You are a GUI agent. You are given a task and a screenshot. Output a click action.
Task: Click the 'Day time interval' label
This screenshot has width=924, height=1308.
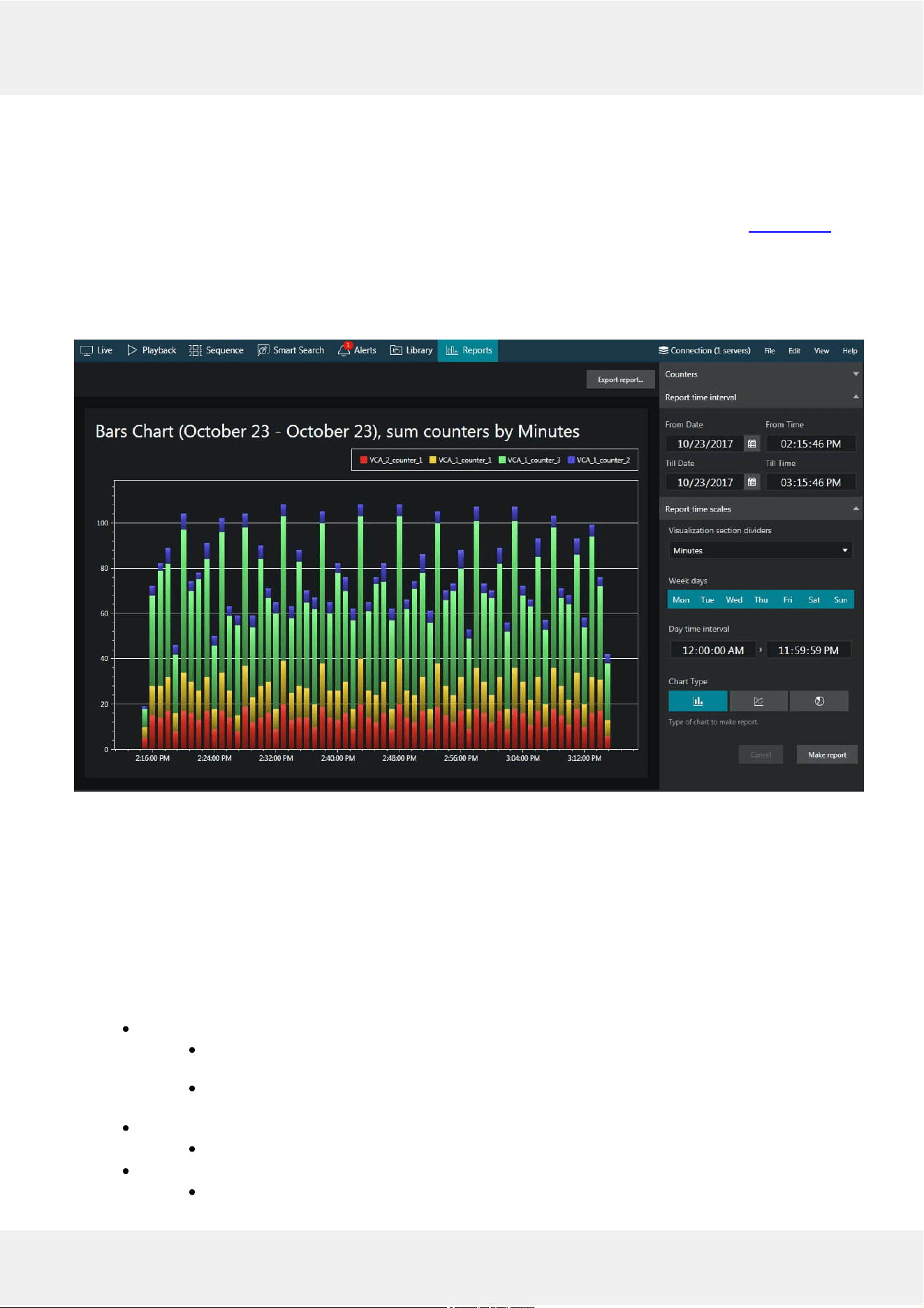click(699, 629)
